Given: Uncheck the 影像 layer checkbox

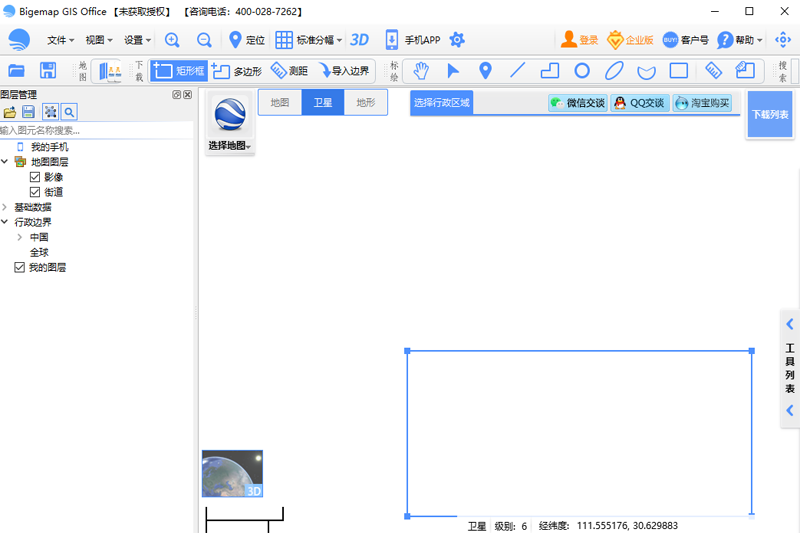Looking at the screenshot, I should (x=35, y=177).
